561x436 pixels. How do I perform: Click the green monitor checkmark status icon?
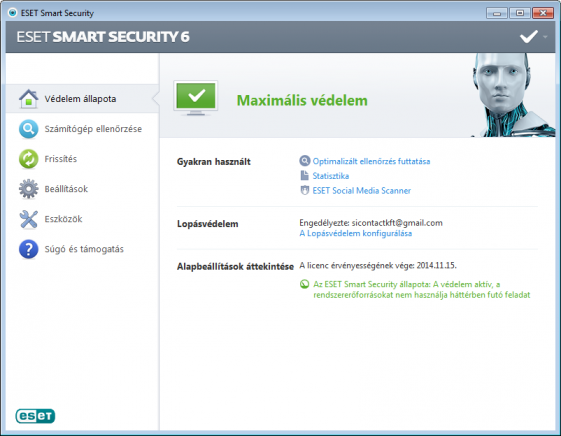[x=196, y=98]
